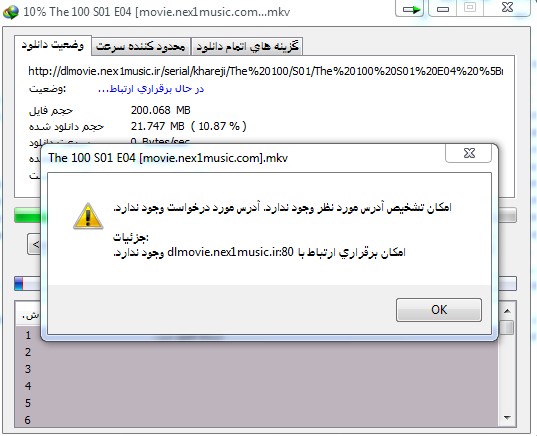
Task: Click the blue segment progress bar
Action: click(27, 284)
